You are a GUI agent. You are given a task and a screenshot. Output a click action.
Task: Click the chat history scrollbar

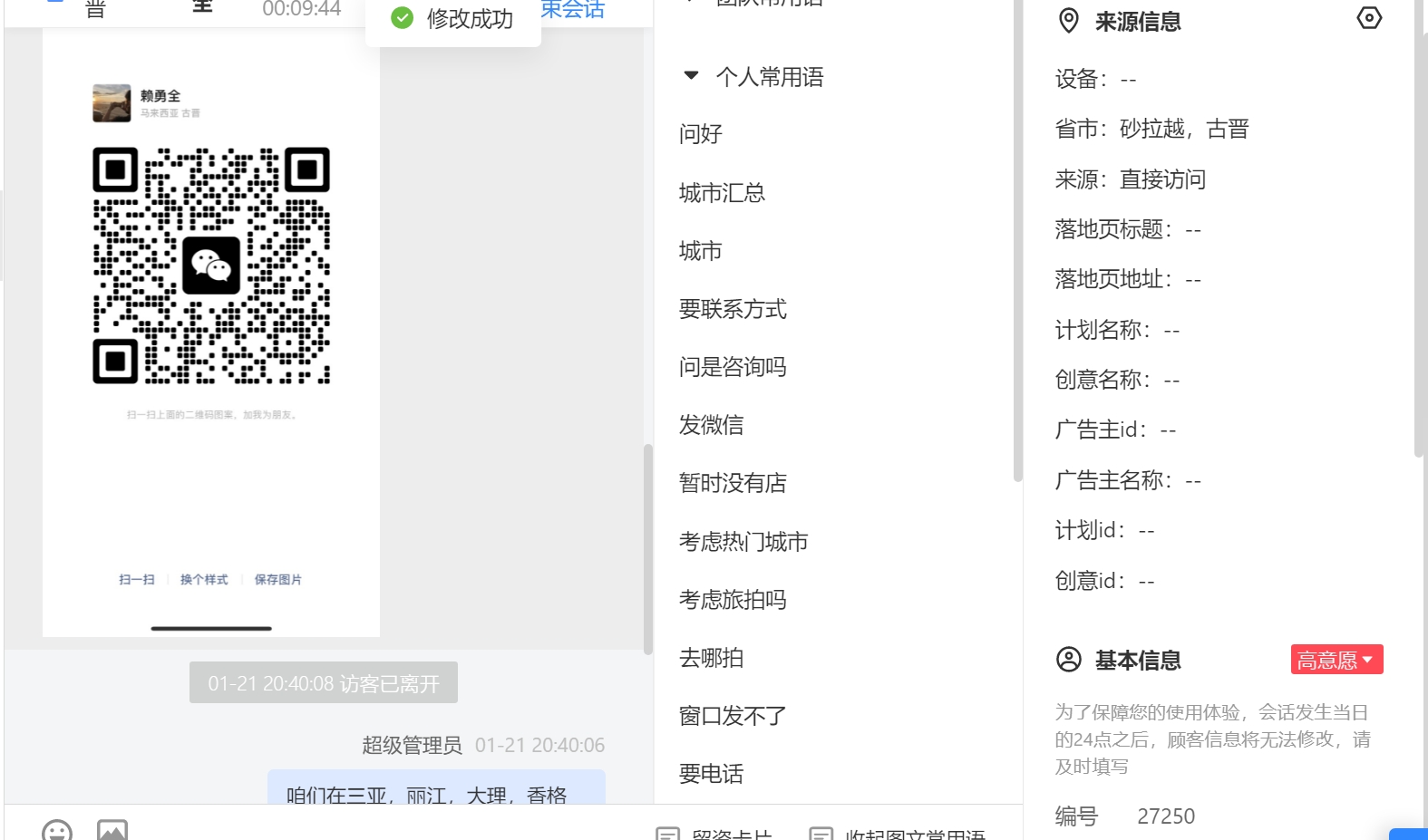[647, 549]
